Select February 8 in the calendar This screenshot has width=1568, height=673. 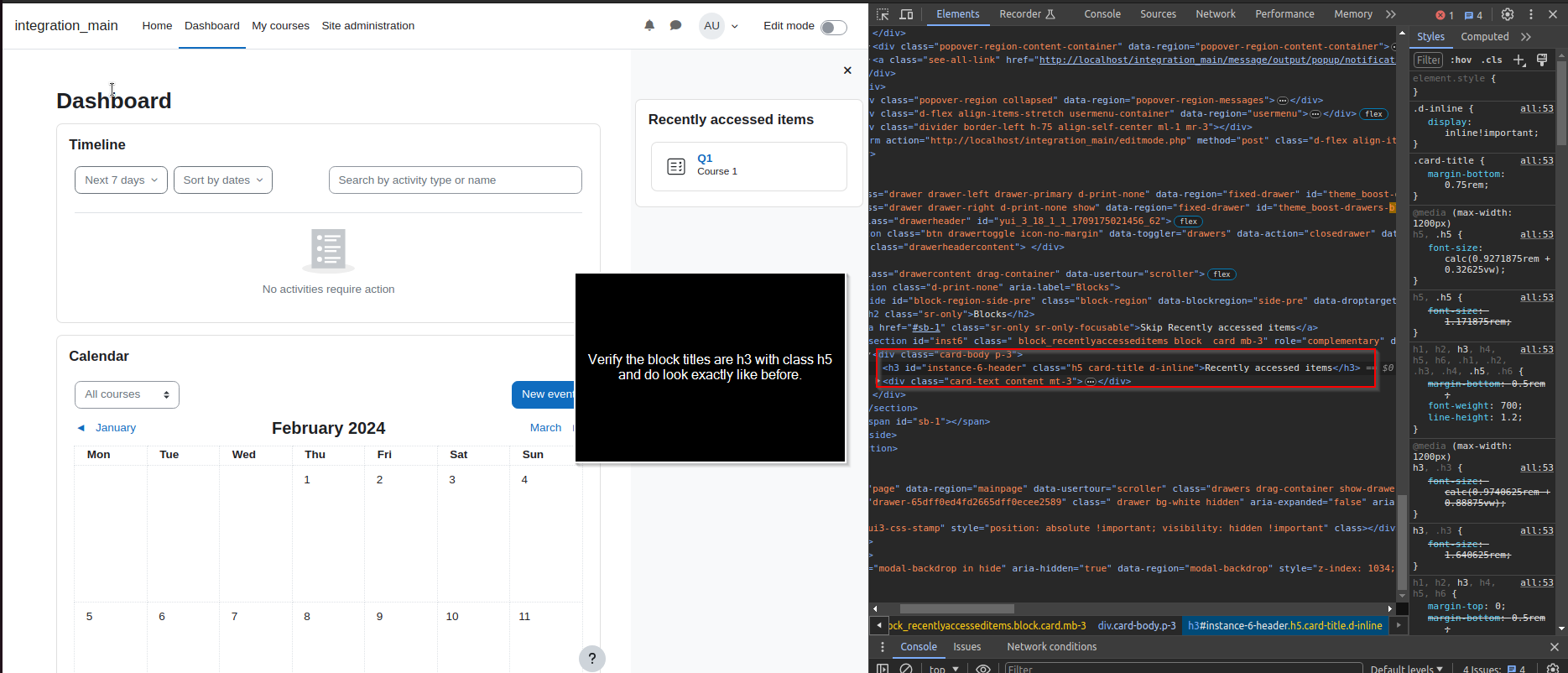pos(307,617)
